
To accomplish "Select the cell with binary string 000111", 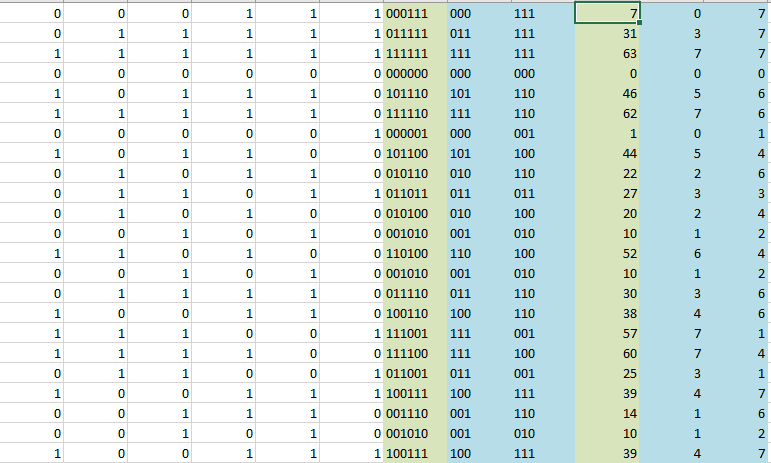I will (x=414, y=13).
